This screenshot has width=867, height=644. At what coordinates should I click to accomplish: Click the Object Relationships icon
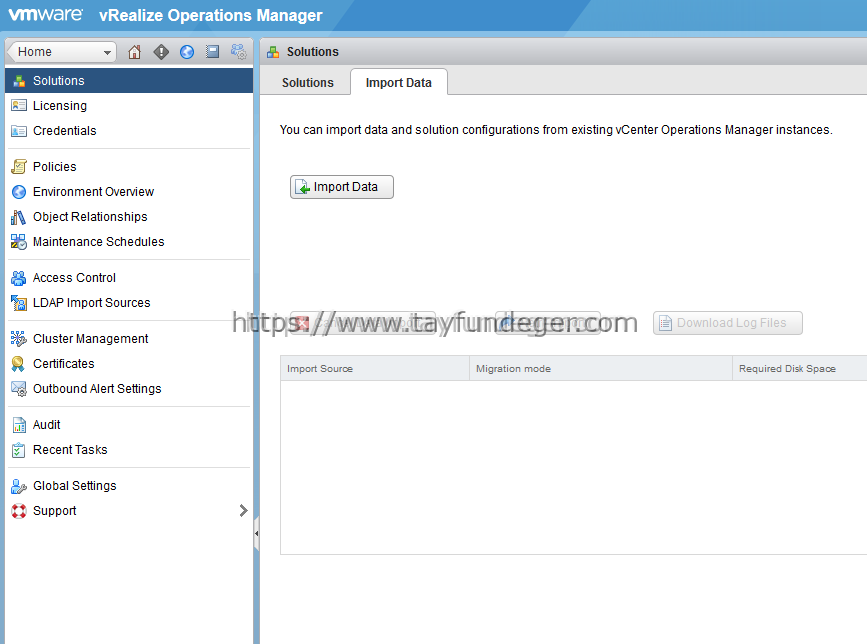click(x=19, y=217)
